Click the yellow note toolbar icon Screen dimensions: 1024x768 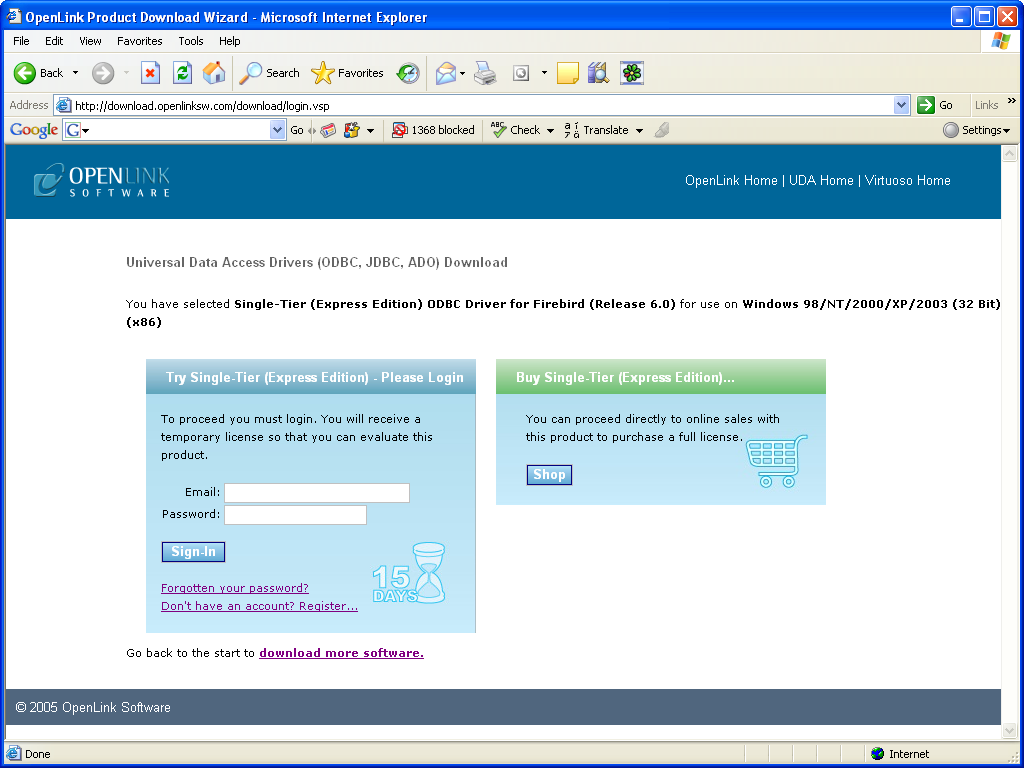[x=568, y=73]
